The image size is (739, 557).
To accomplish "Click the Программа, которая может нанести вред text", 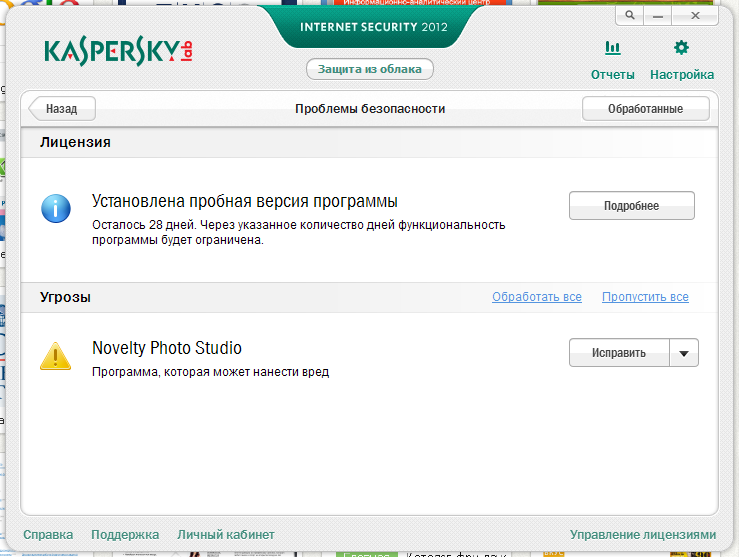I will (x=210, y=372).
